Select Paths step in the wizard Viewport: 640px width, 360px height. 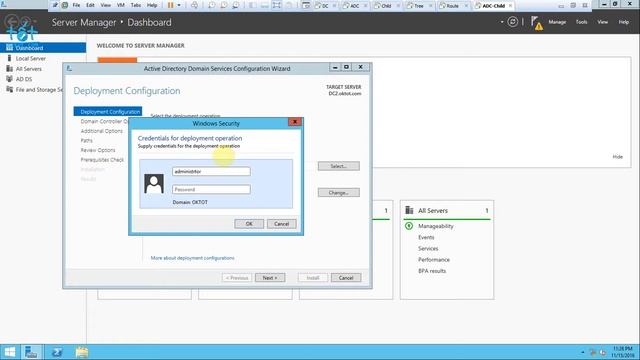click(x=87, y=140)
